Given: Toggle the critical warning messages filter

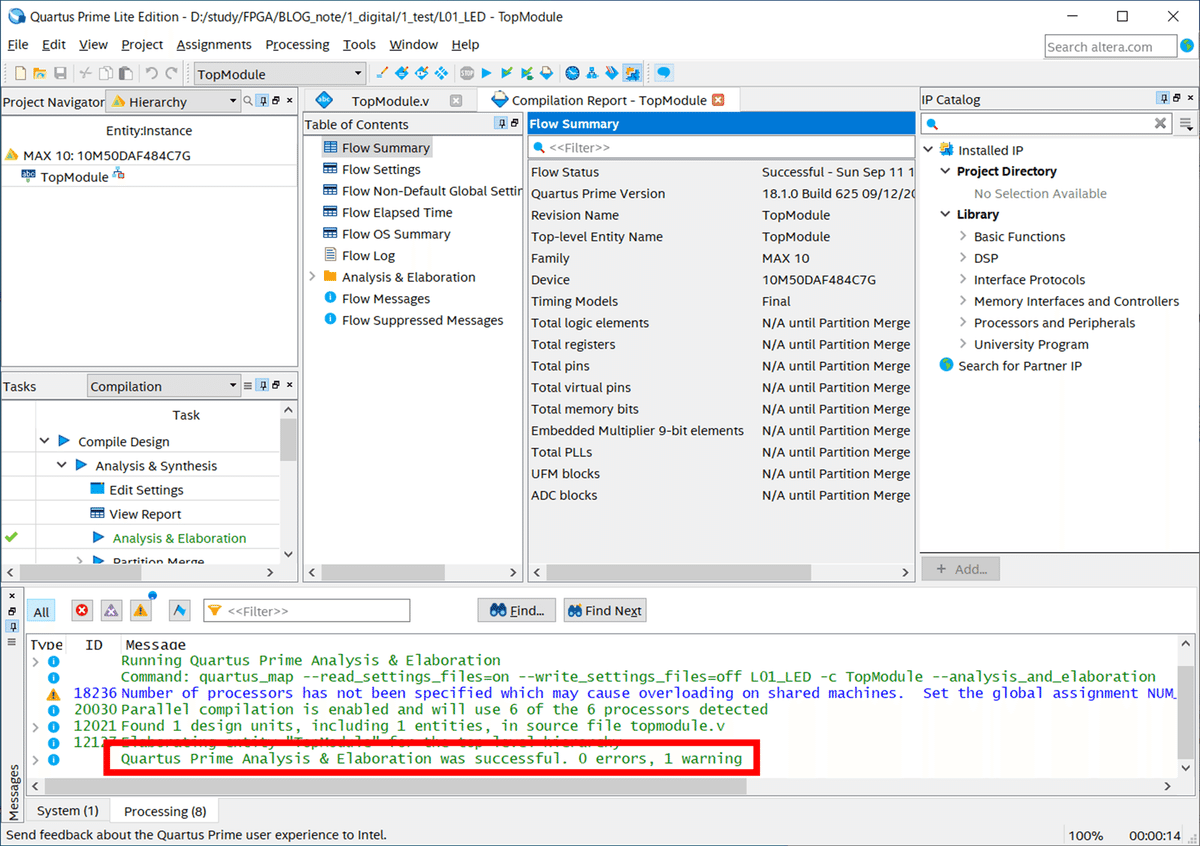Looking at the screenshot, I should [x=111, y=611].
